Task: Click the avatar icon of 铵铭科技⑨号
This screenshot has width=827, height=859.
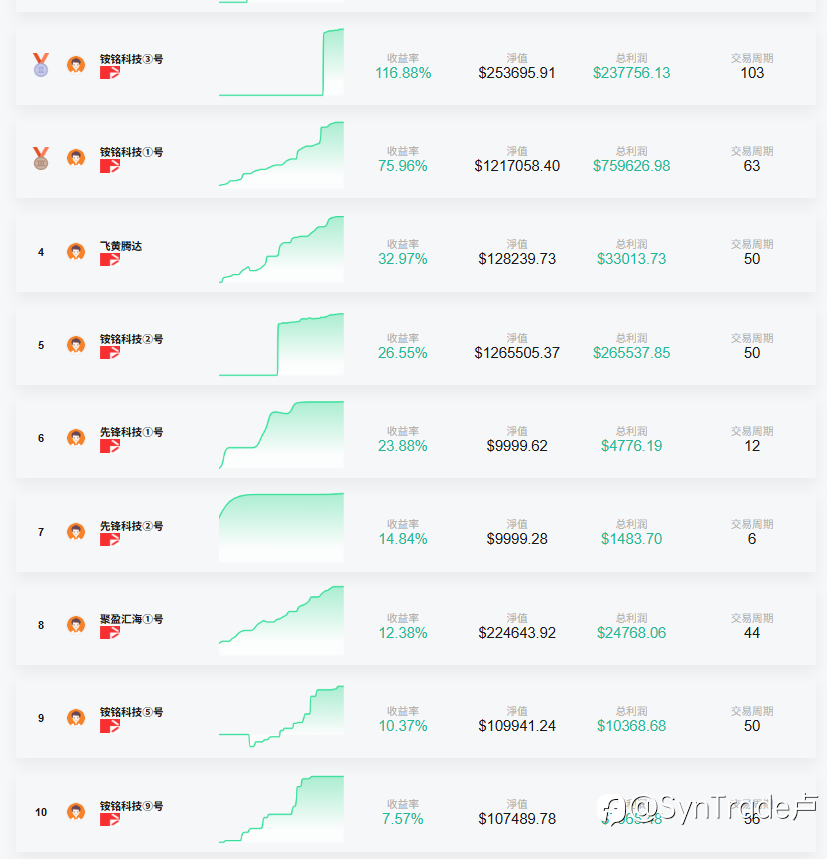Action: 76,812
